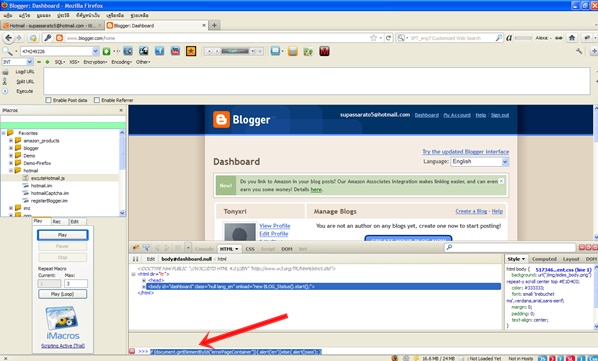The width and height of the screenshot is (598, 361).
Task: Open the CSS tab in Firebug
Action: [x=250, y=249]
